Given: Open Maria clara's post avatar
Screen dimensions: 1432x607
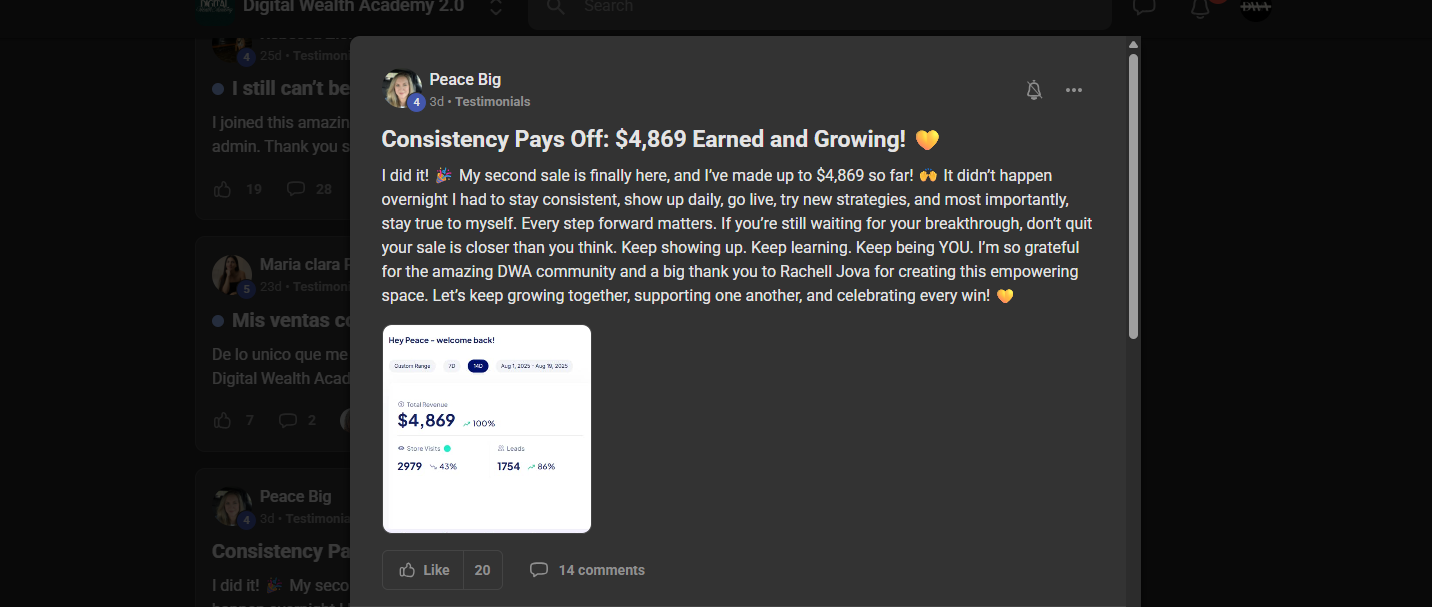Looking at the screenshot, I should 232,275.
